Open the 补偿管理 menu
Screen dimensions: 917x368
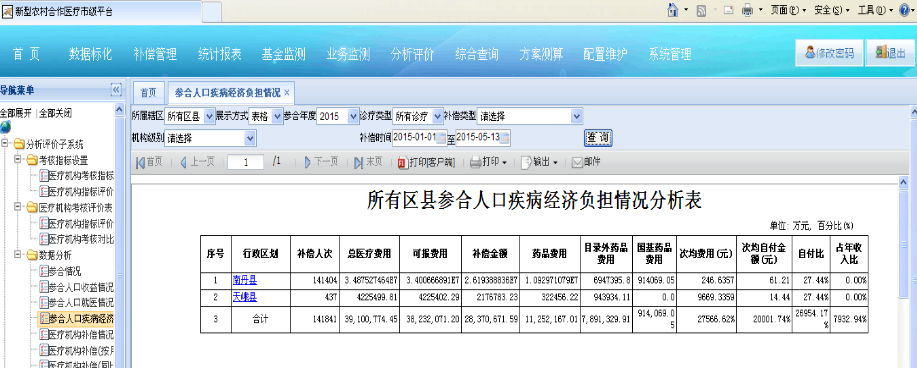point(155,54)
